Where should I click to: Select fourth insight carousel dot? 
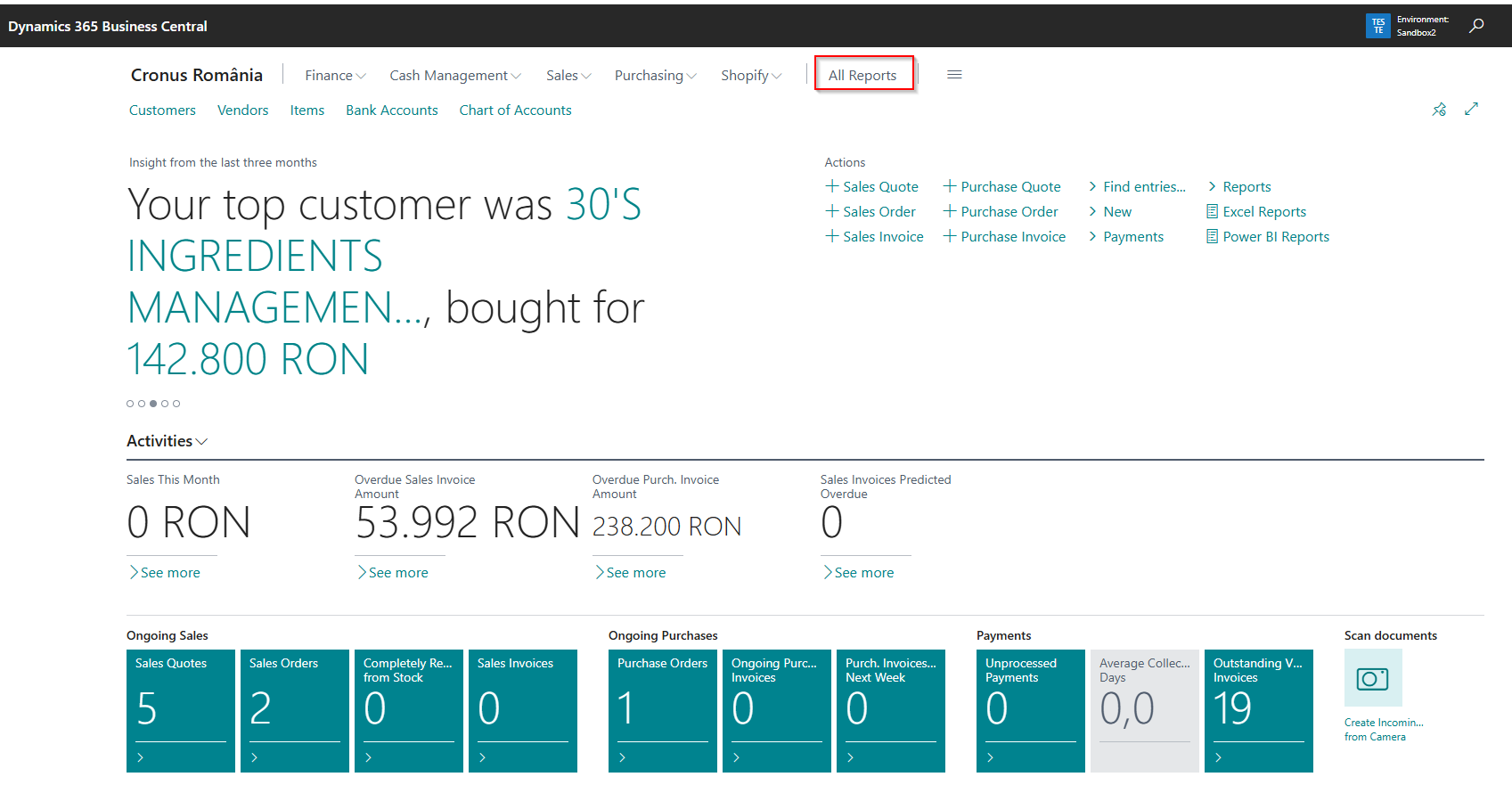pos(165,404)
